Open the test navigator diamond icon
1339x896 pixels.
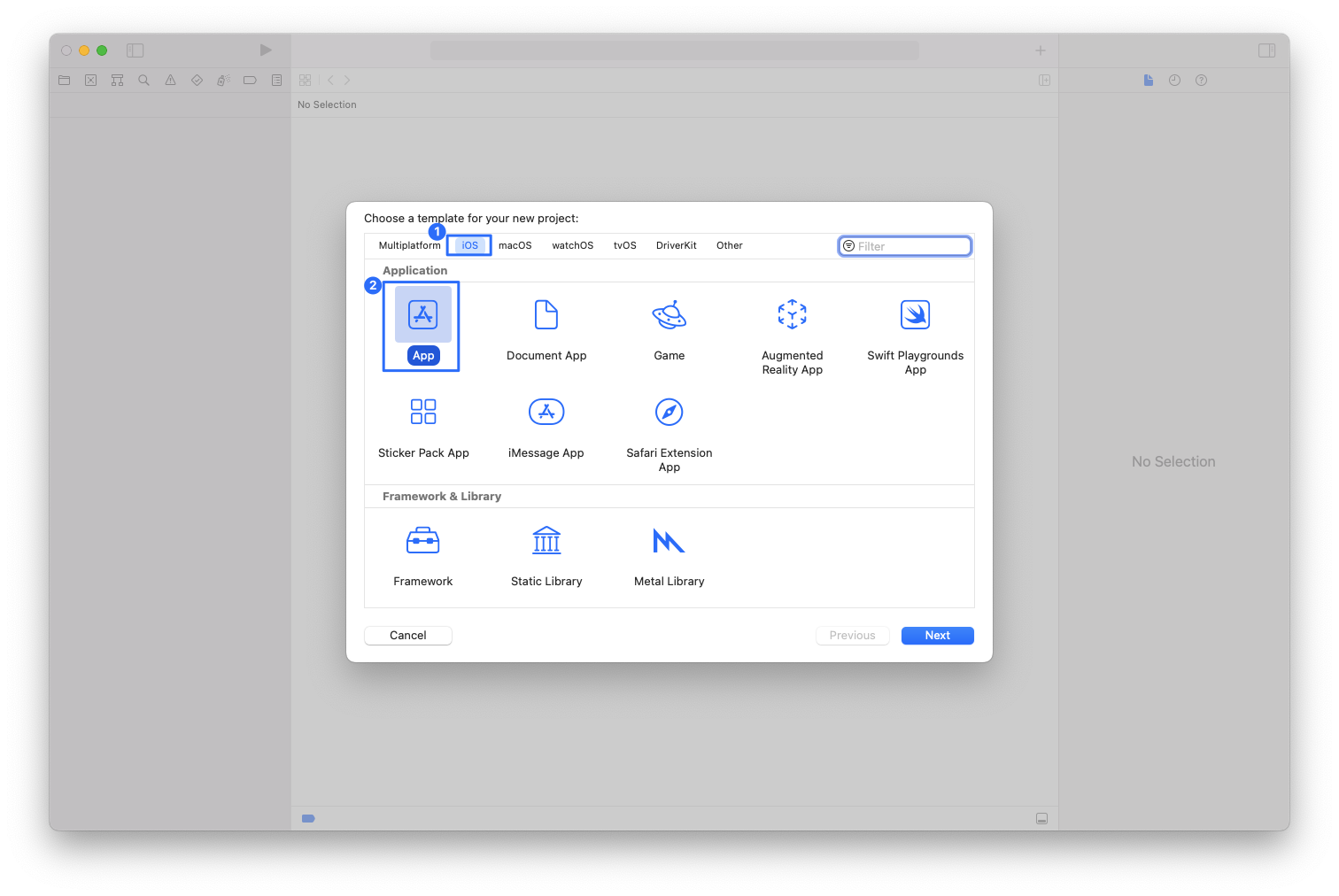coord(197,80)
